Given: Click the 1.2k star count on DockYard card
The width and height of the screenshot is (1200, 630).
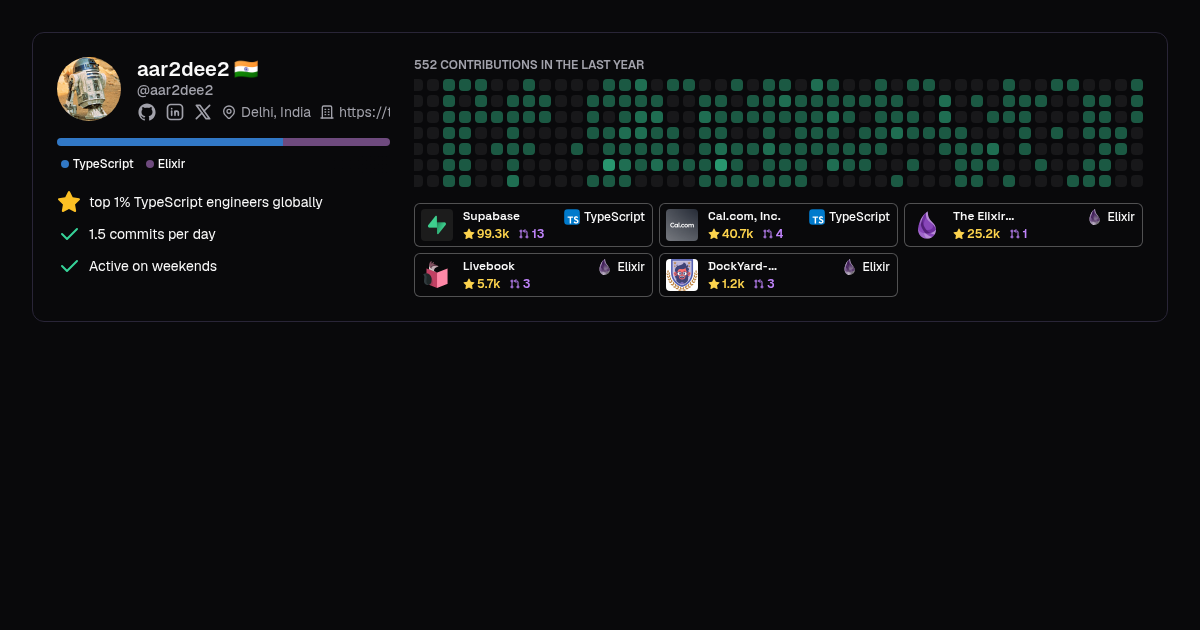Looking at the screenshot, I should [x=733, y=284].
